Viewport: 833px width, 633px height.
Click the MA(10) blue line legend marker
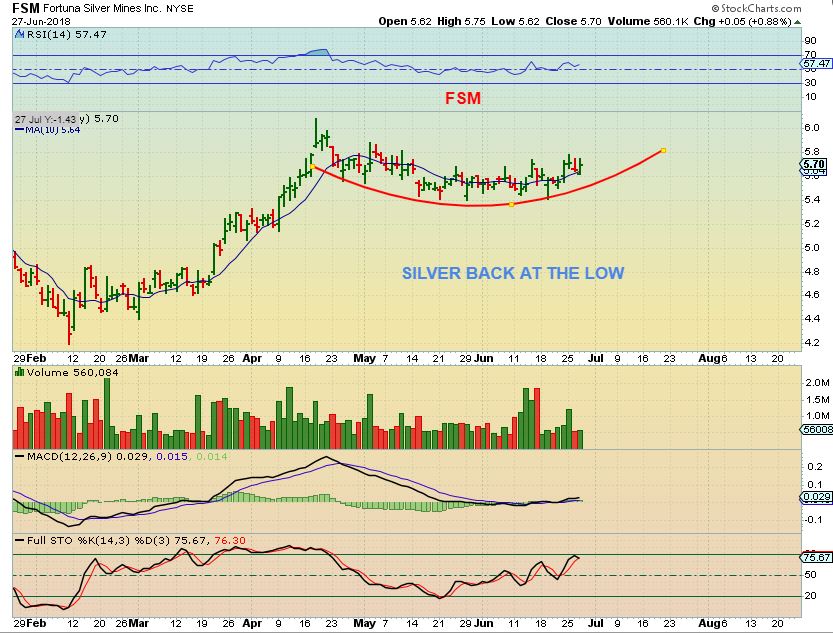[x=20, y=130]
